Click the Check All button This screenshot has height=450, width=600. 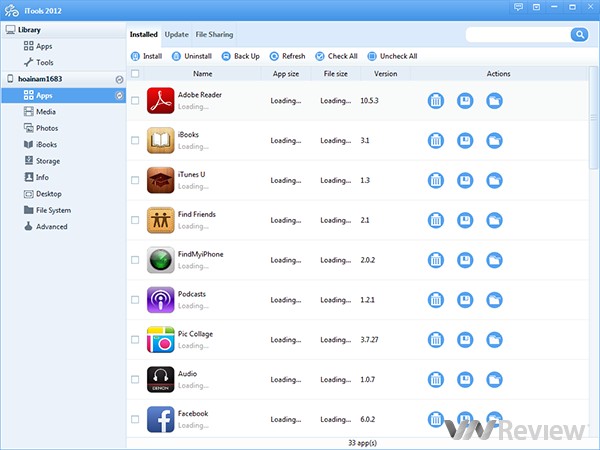coord(336,56)
